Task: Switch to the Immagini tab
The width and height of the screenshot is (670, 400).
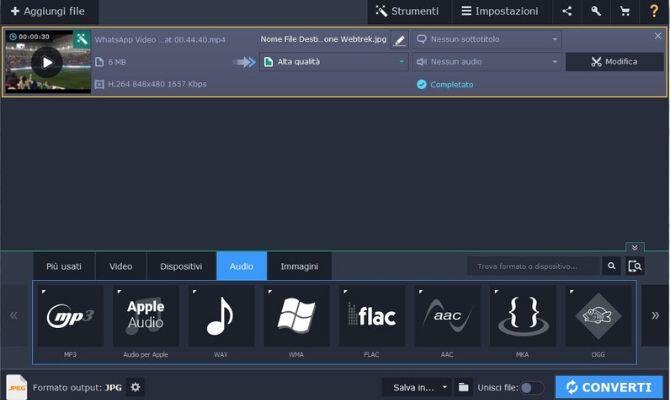Action: [299, 266]
